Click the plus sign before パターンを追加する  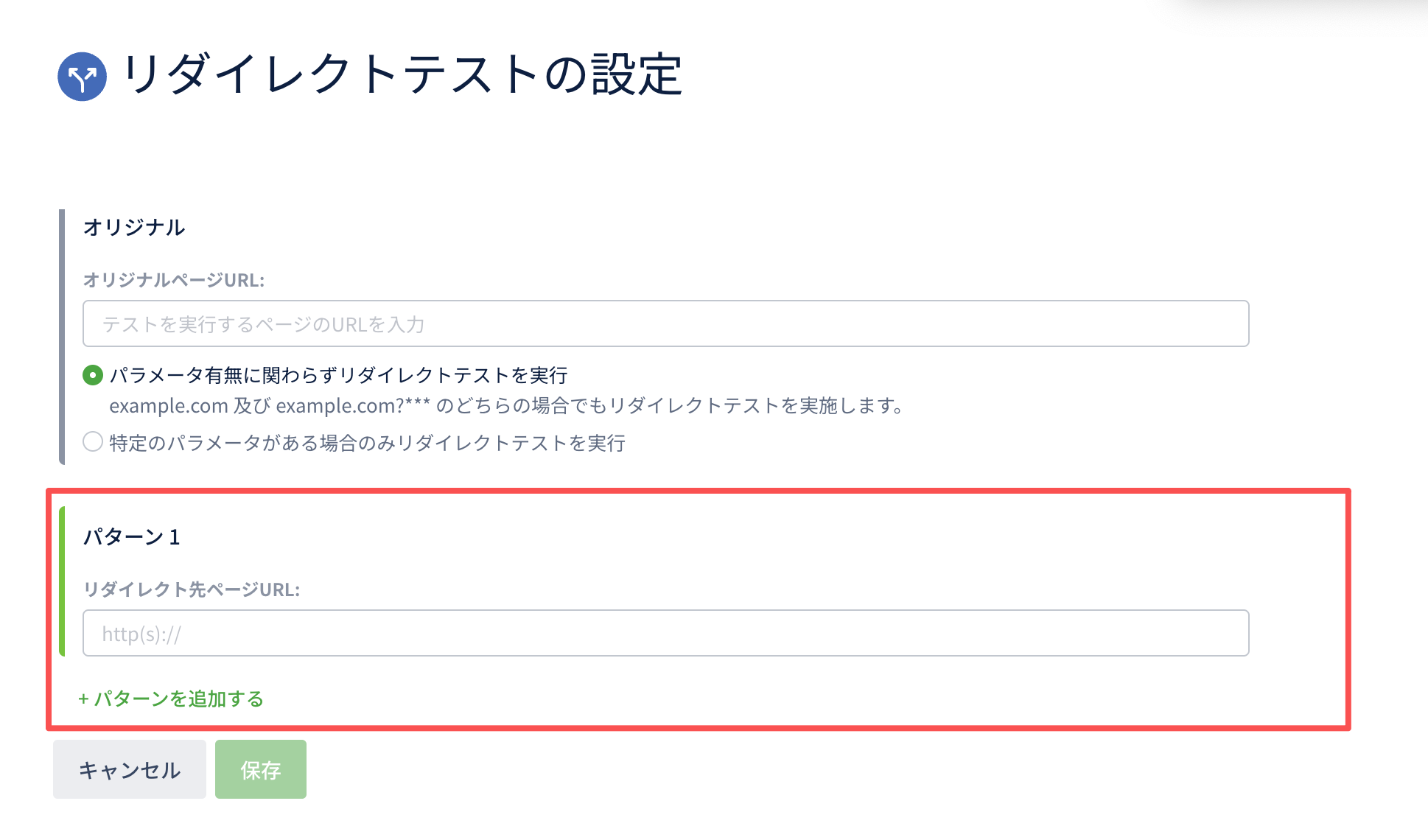(83, 699)
